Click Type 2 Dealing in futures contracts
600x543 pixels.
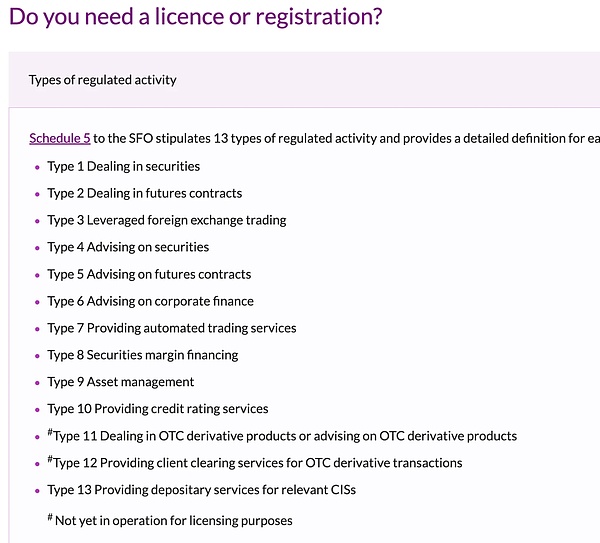coord(144,193)
